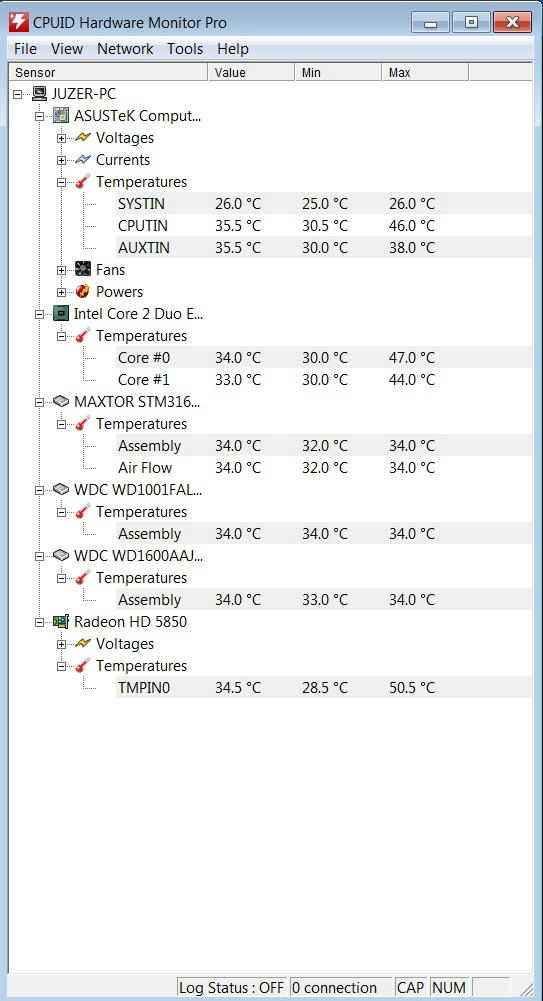Click the Currents waveform icon
The width and height of the screenshot is (543, 1001).
coord(83,160)
